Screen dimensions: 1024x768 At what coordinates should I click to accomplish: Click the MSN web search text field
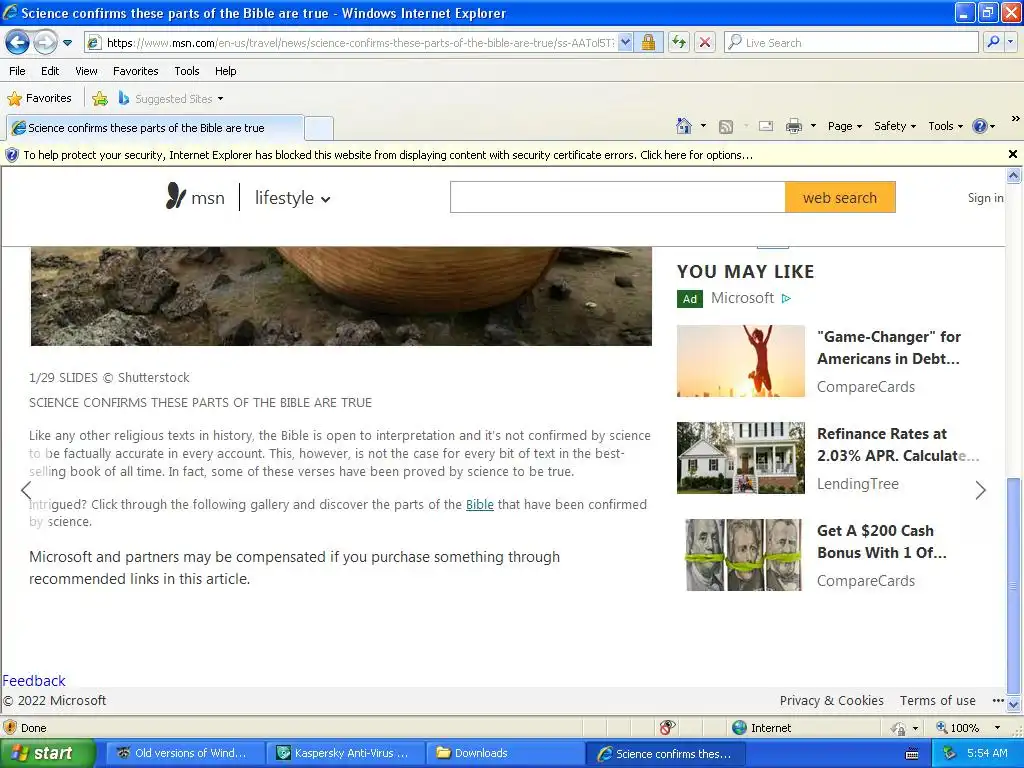click(x=617, y=197)
